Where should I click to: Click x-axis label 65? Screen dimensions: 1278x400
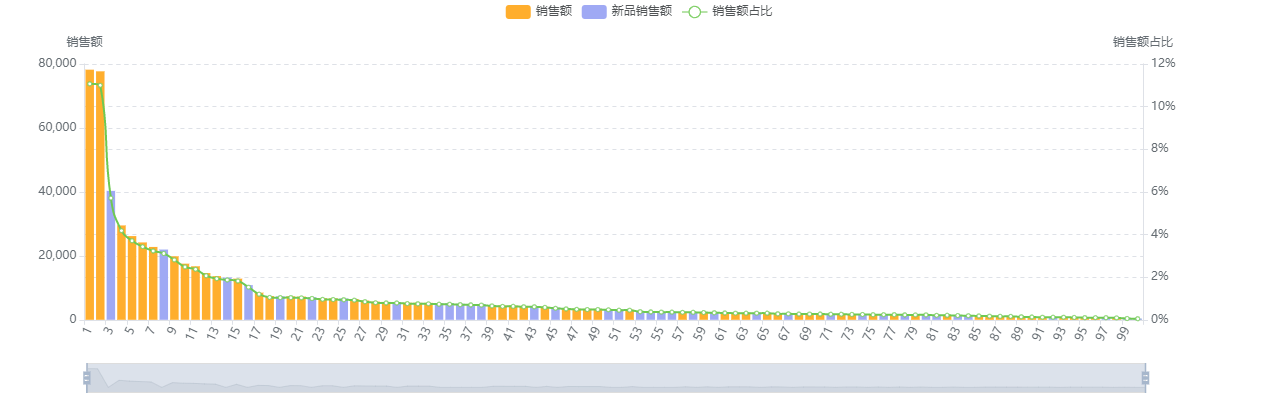(x=762, y=332)
